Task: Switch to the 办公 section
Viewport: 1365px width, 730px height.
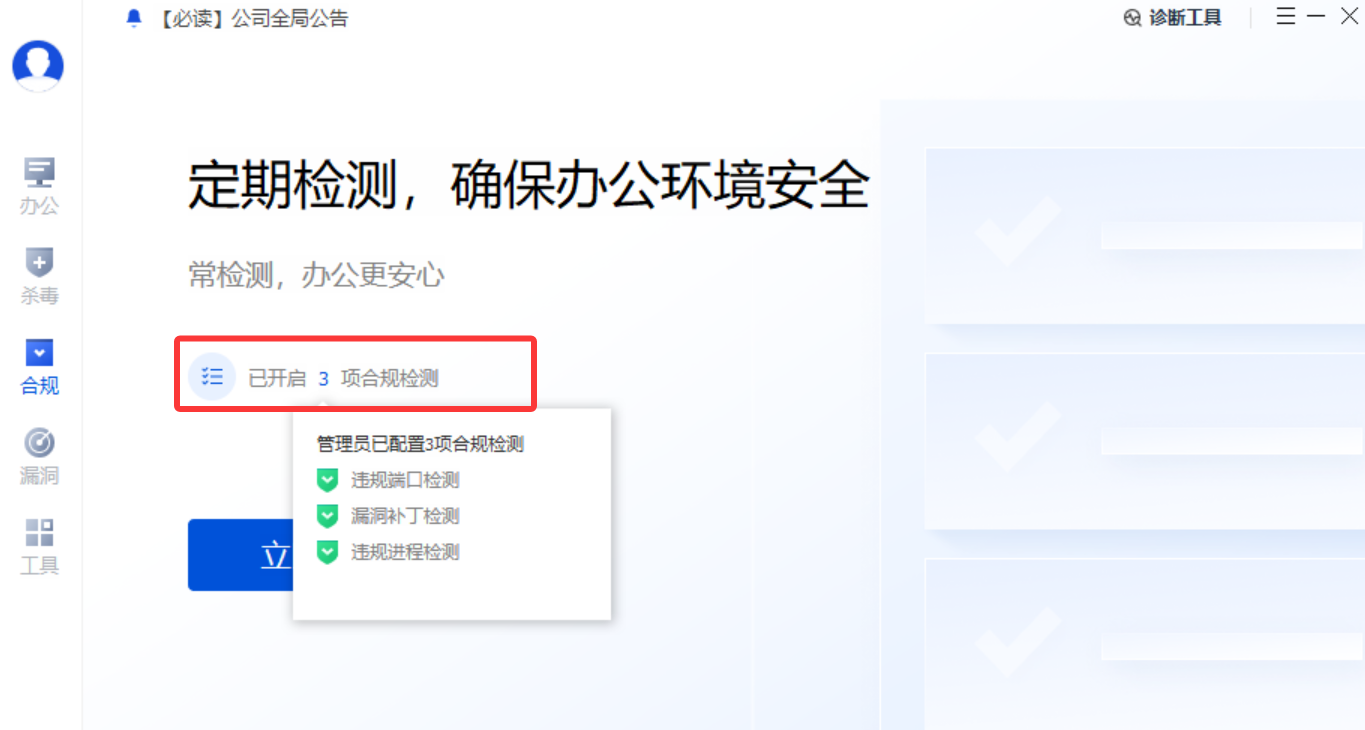Action: (39, 187)
